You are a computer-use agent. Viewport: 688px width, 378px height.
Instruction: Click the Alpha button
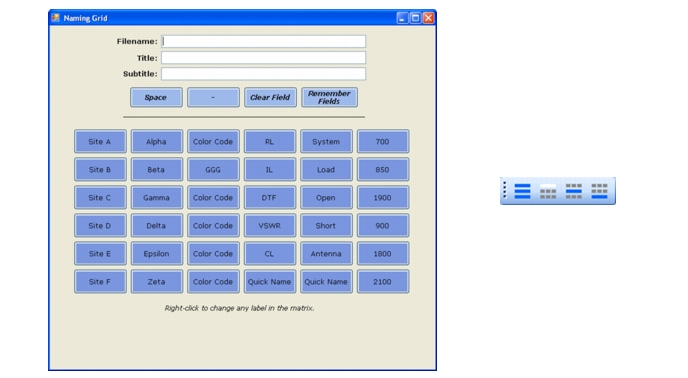(x=157, y=141)
